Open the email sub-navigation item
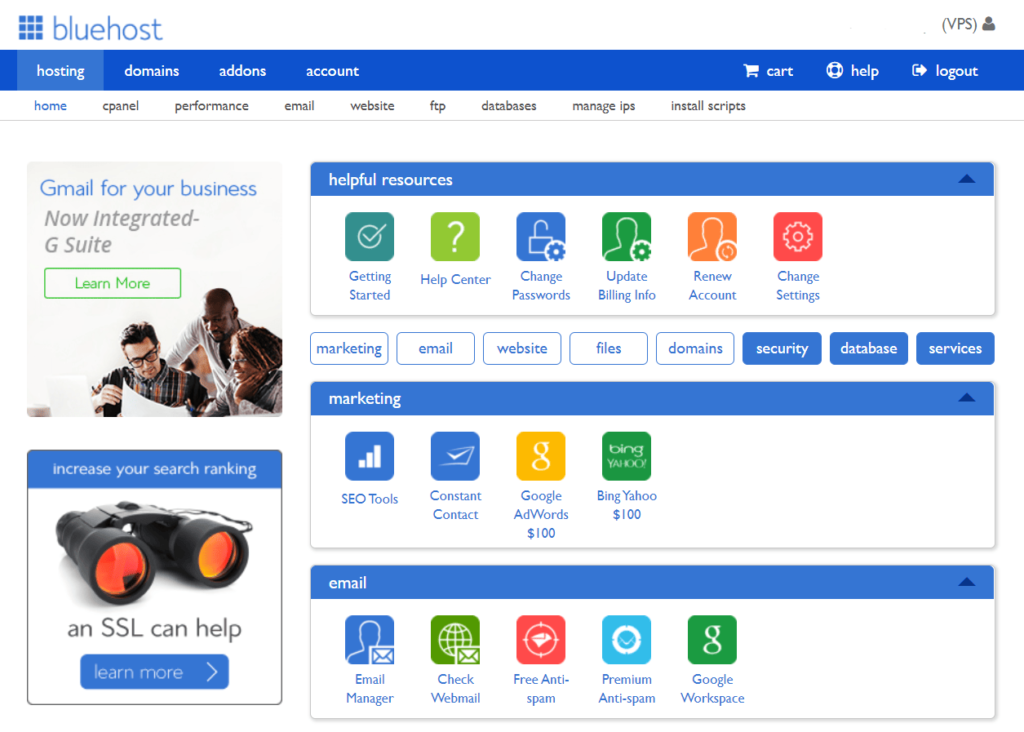The height and width of the screenshot is (732, 1024). point(299,106)
